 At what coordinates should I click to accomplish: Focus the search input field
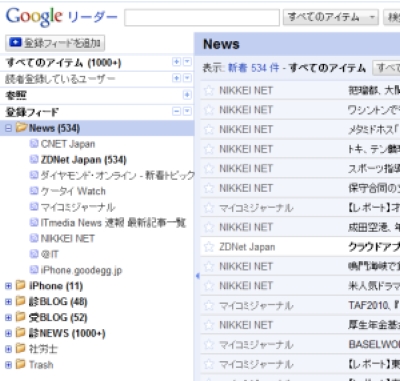click(x=202, y=17)
